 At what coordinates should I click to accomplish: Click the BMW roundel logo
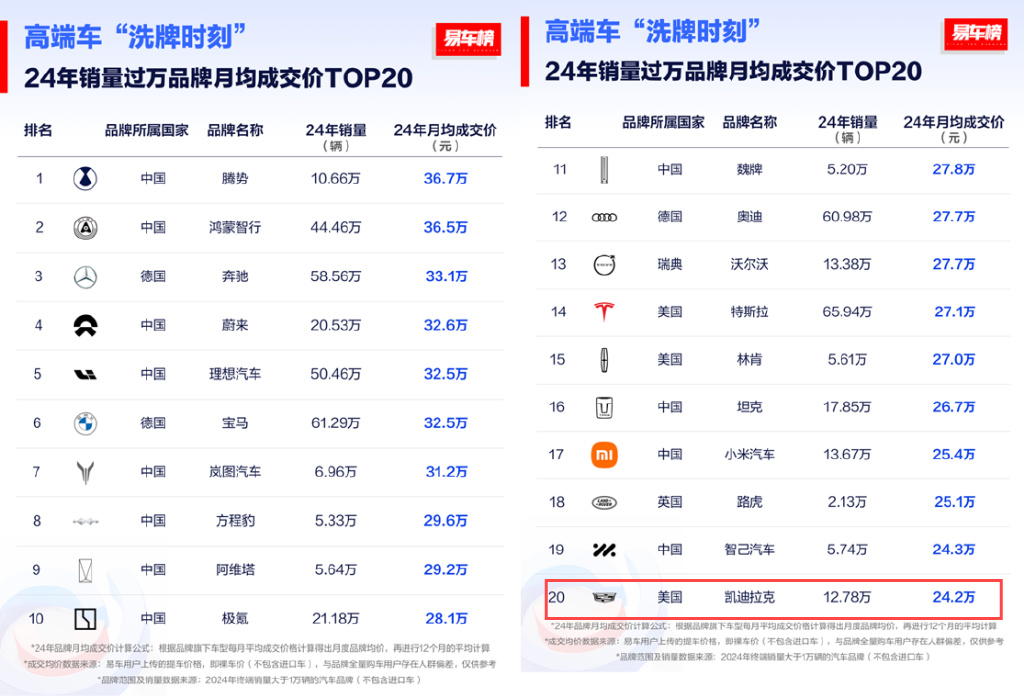[85, 423]
